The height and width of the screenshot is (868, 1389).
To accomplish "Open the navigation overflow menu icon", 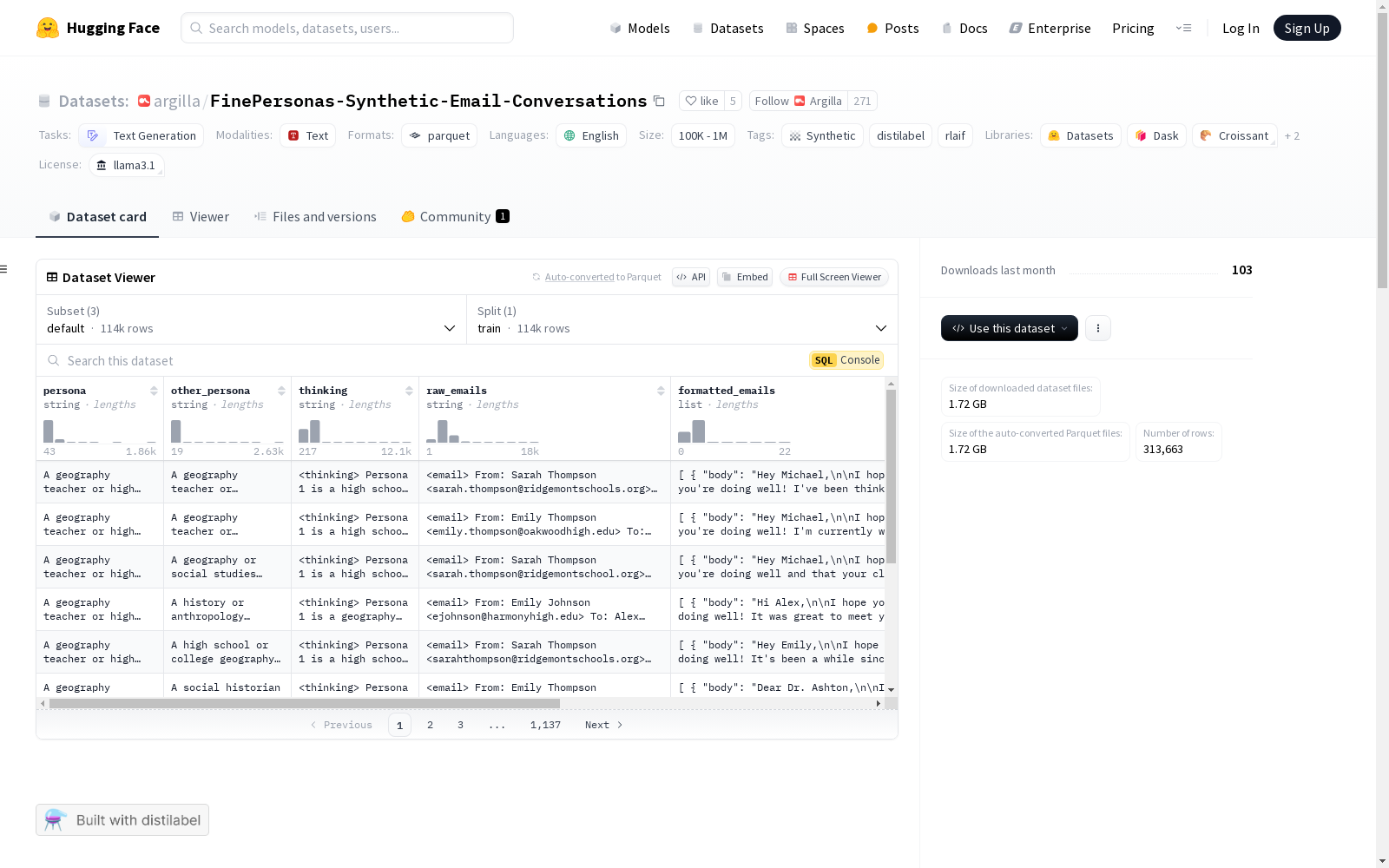I will [x=1183, y=28].
